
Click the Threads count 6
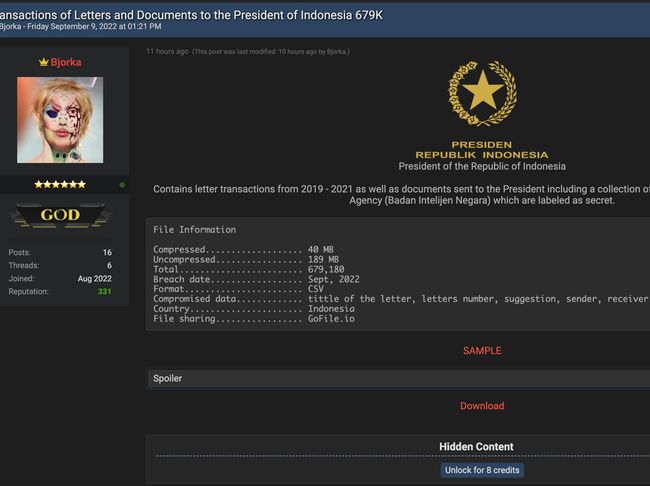[x=108, y=266]
